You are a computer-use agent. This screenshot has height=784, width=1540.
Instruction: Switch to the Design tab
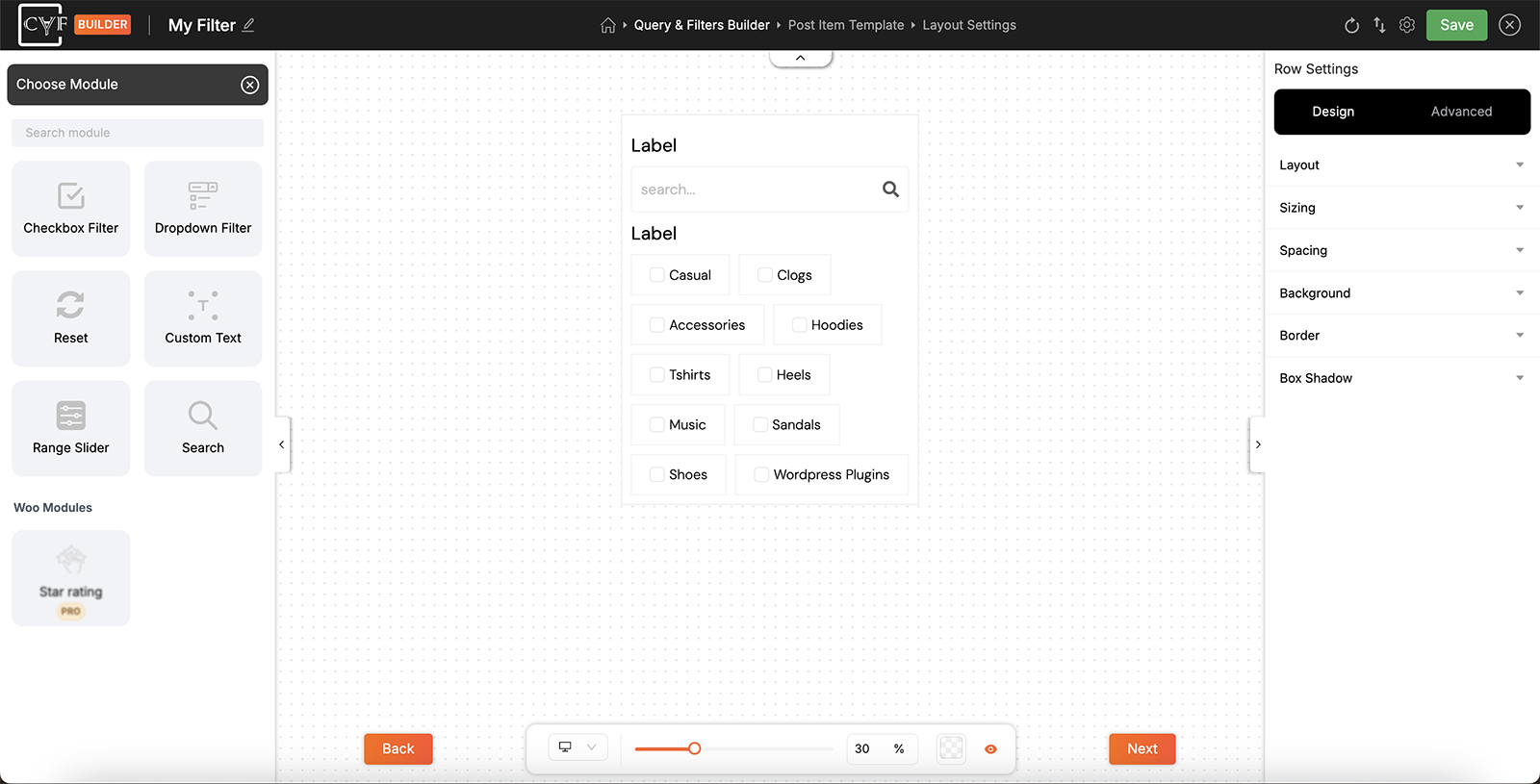point(1333,112)
